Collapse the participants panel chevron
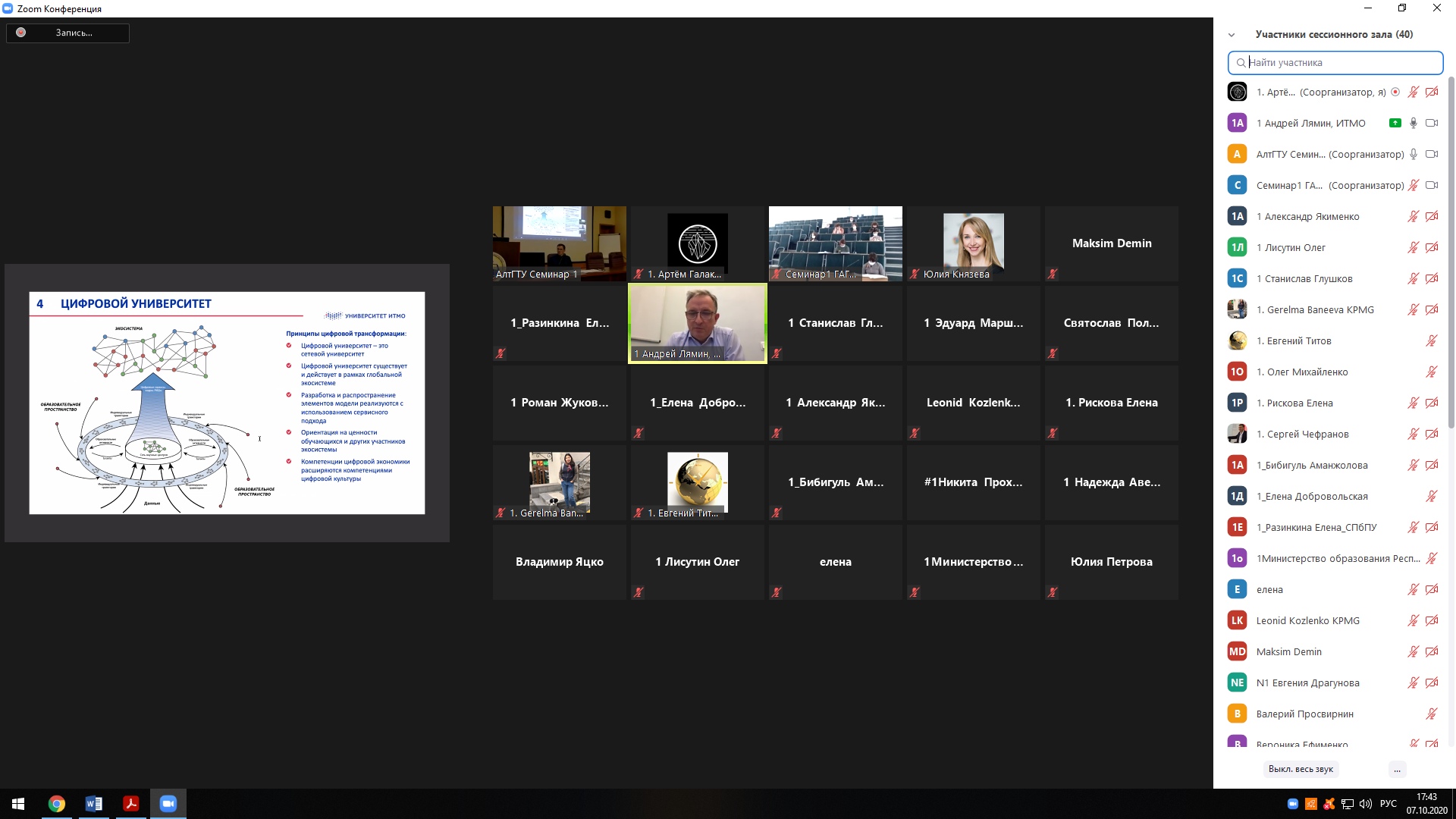1456x819 pixels. pos(1232,35)
